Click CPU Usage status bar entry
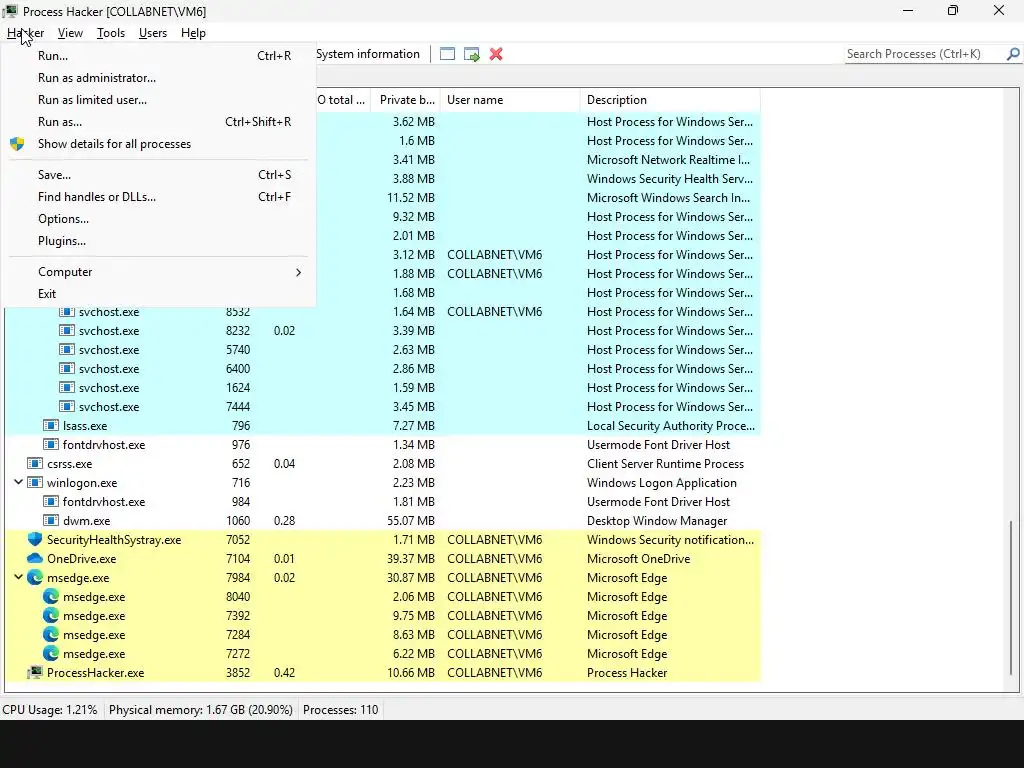 click(50, 710)
